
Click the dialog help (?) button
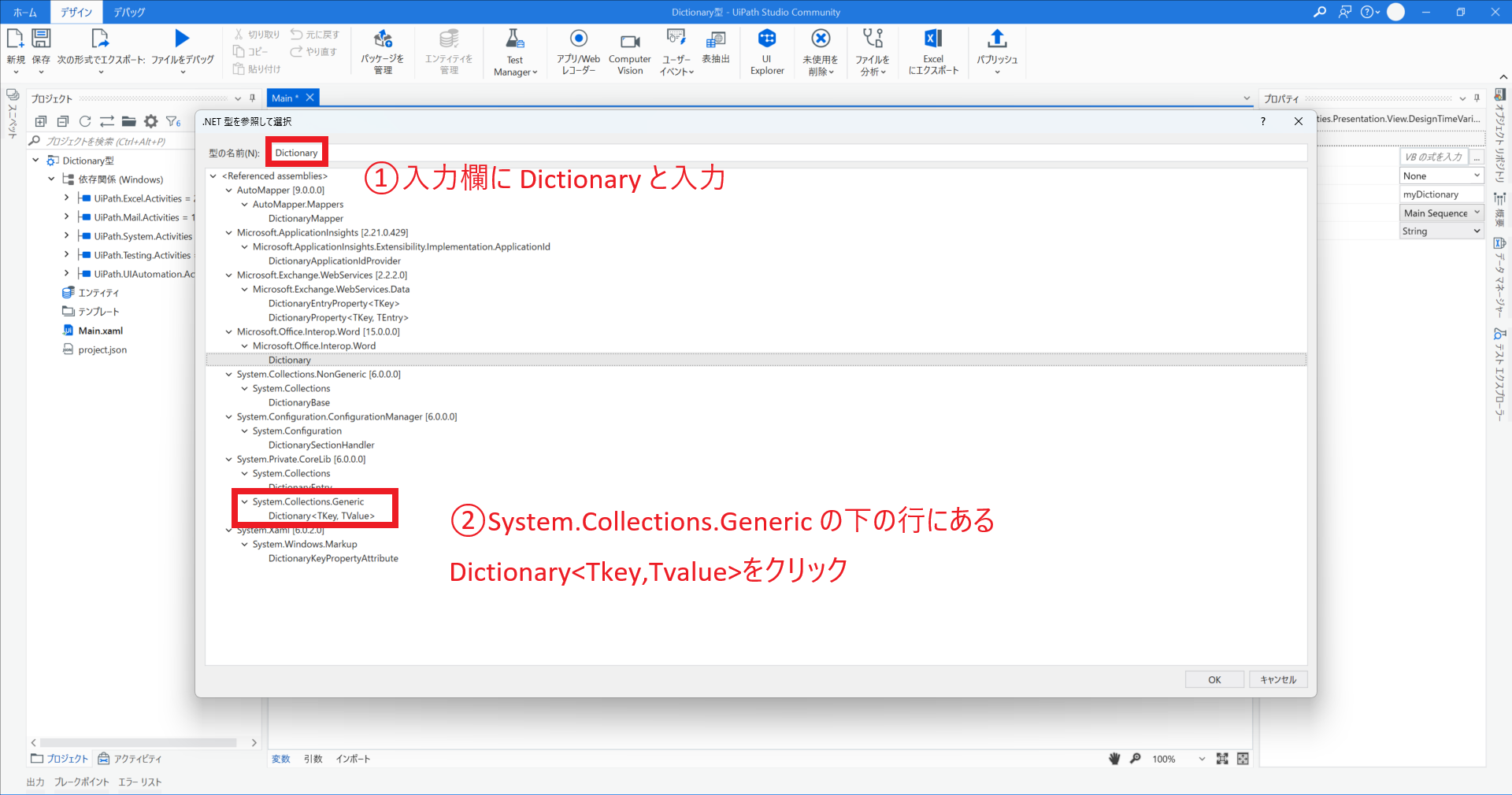[1263, 121]
